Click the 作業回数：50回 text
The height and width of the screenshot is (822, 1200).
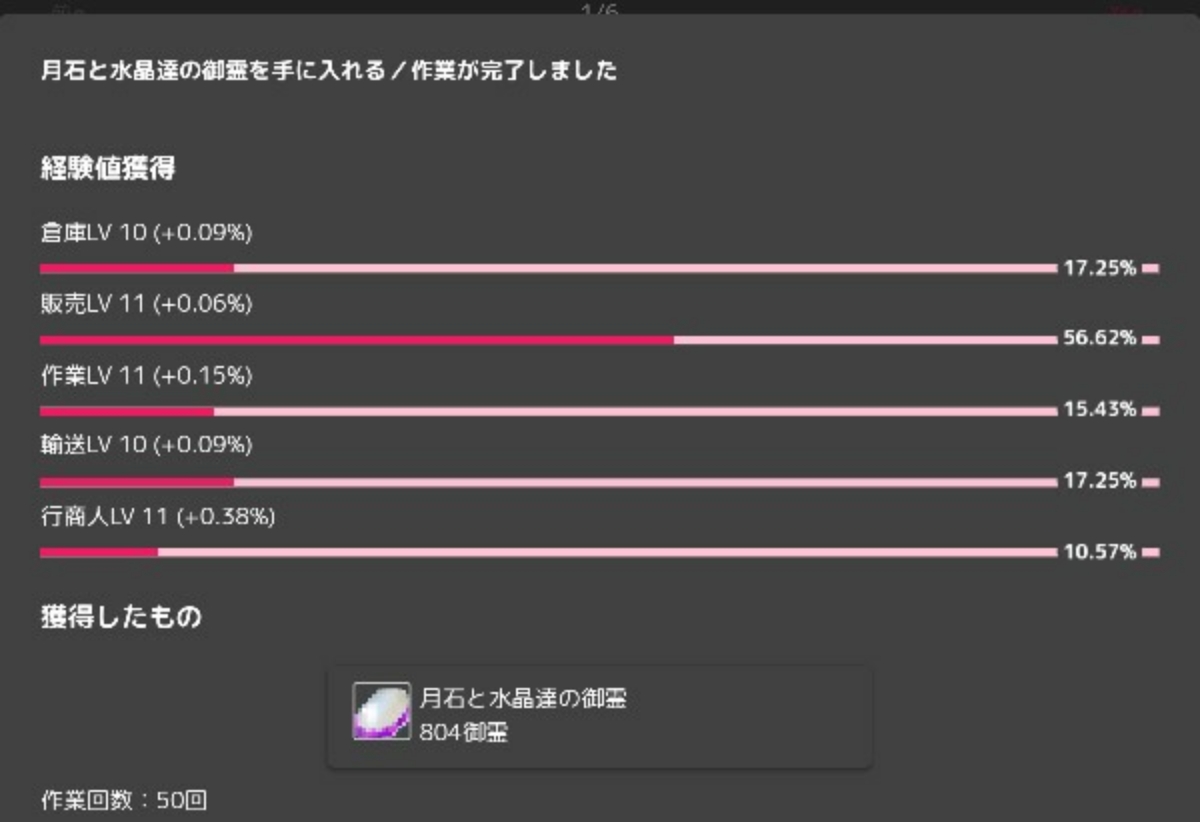123,801
